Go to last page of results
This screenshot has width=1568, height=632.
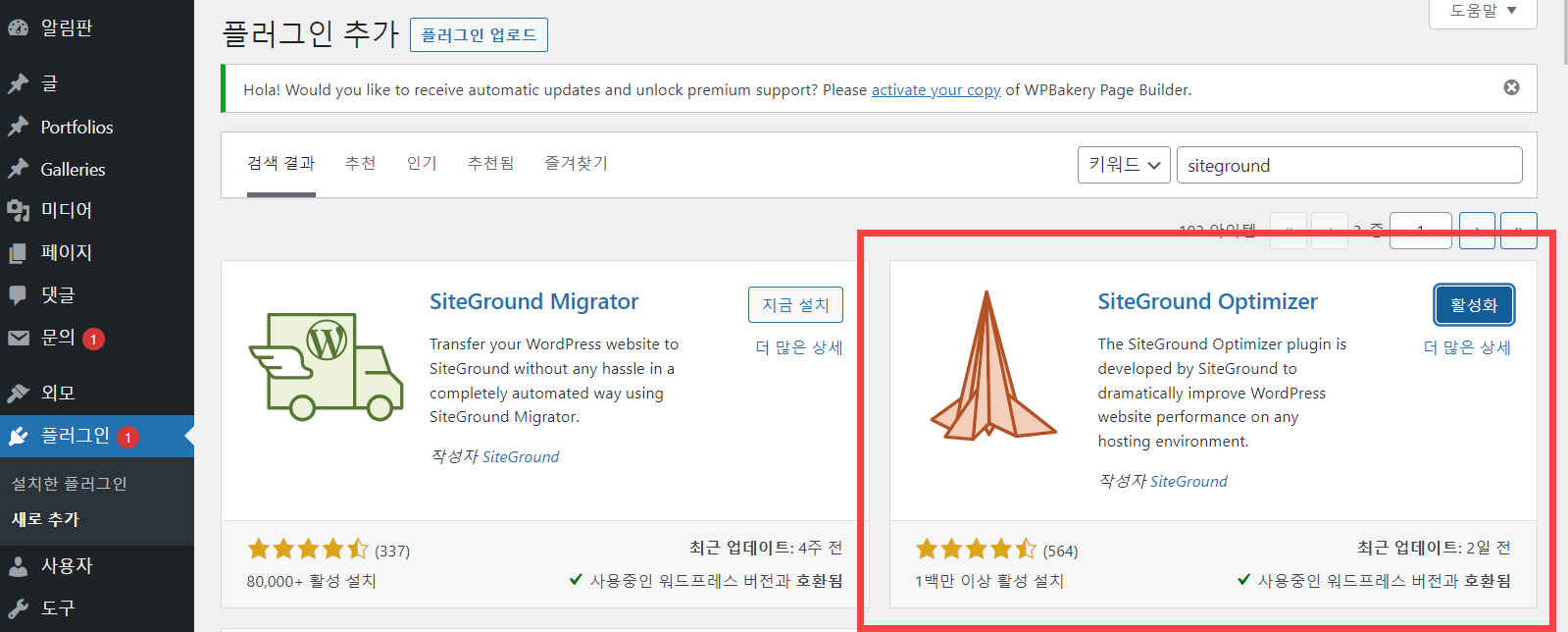click(x=1519, y=231)
